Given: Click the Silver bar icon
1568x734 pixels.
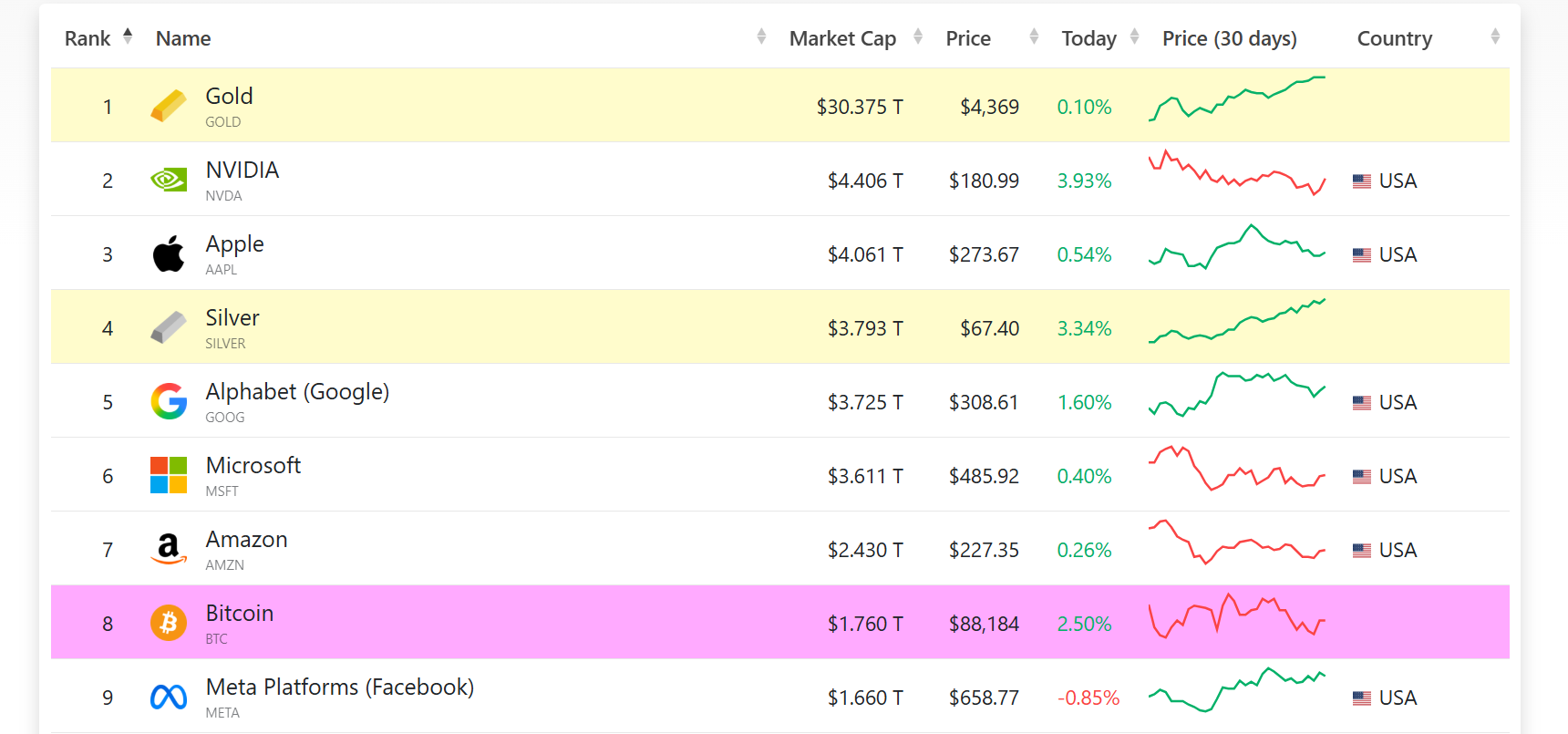Looking at the screenshot, I should click(169, 327).
